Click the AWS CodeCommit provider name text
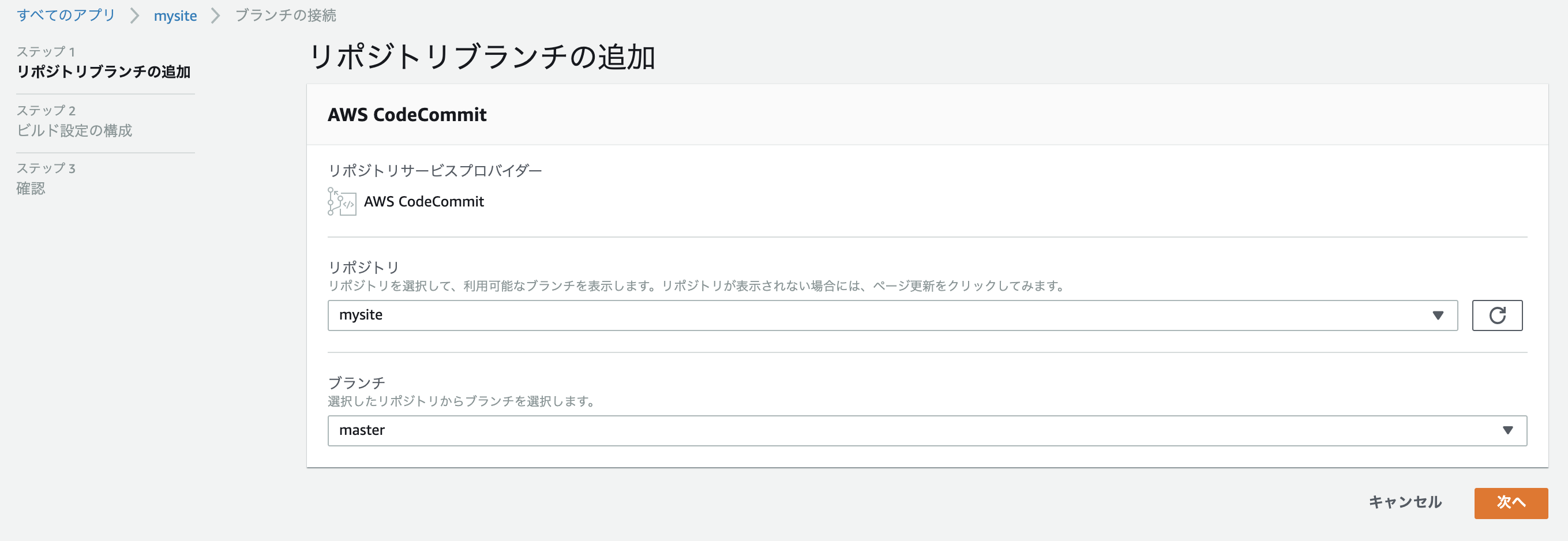Screen dimensions: 1568x541 point(423,201)
